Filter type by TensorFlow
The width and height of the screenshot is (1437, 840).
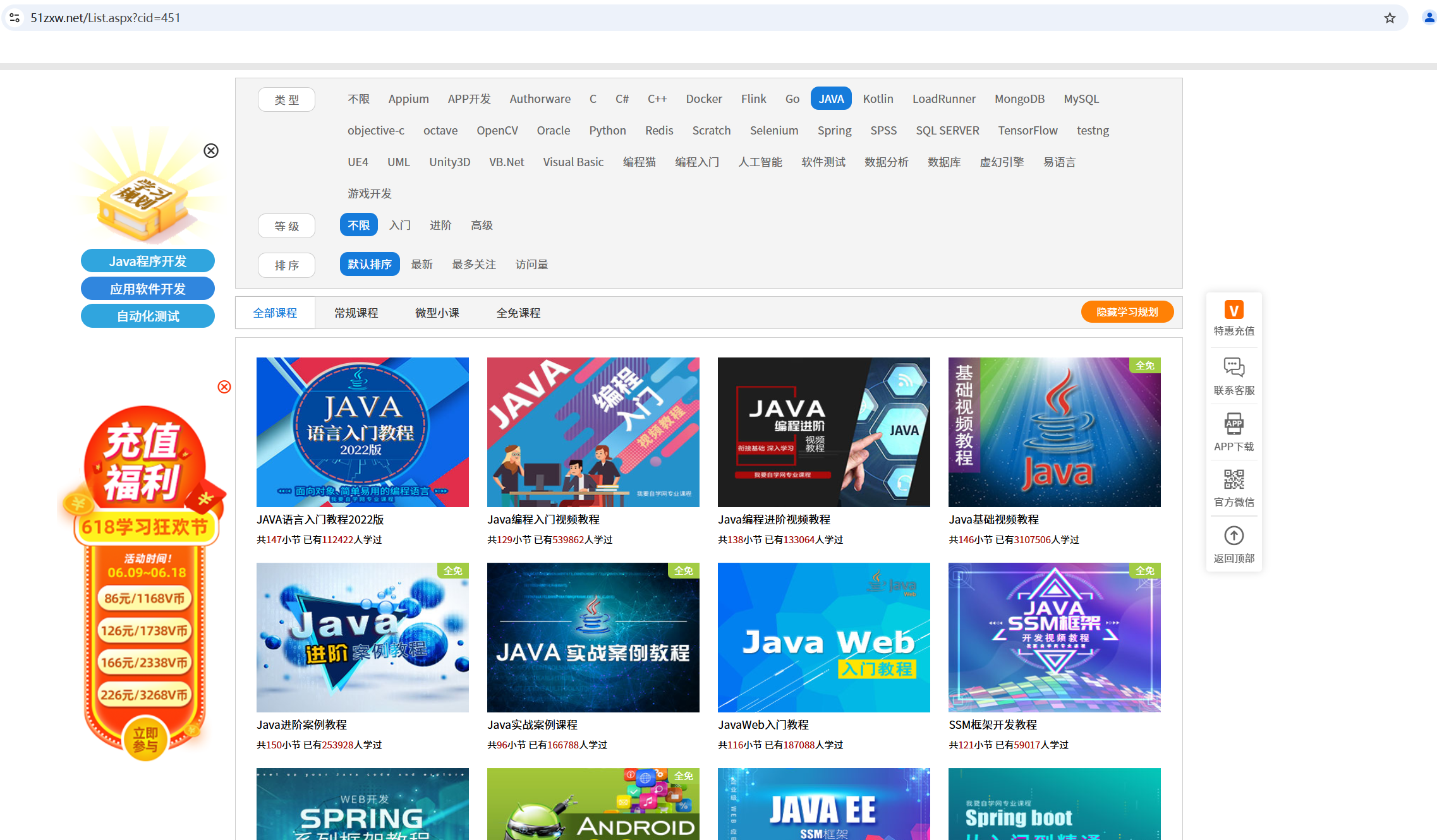(x=1028, y=130)
